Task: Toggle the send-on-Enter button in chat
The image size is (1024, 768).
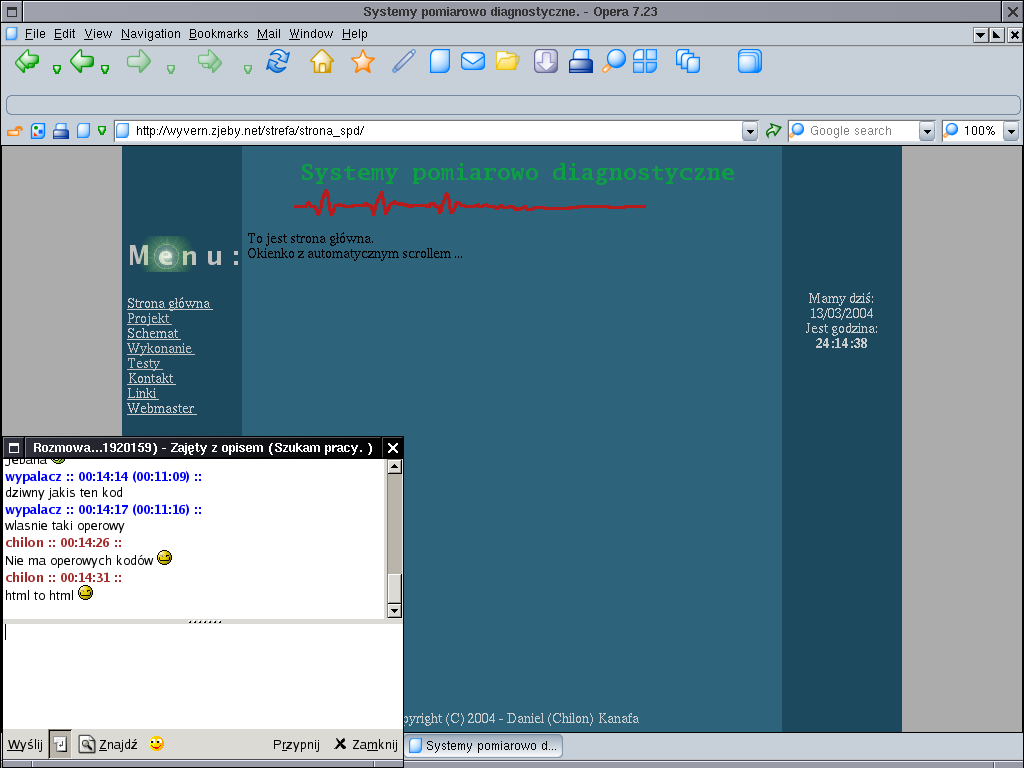Action: pyautogui.click(x=60, y=744)
